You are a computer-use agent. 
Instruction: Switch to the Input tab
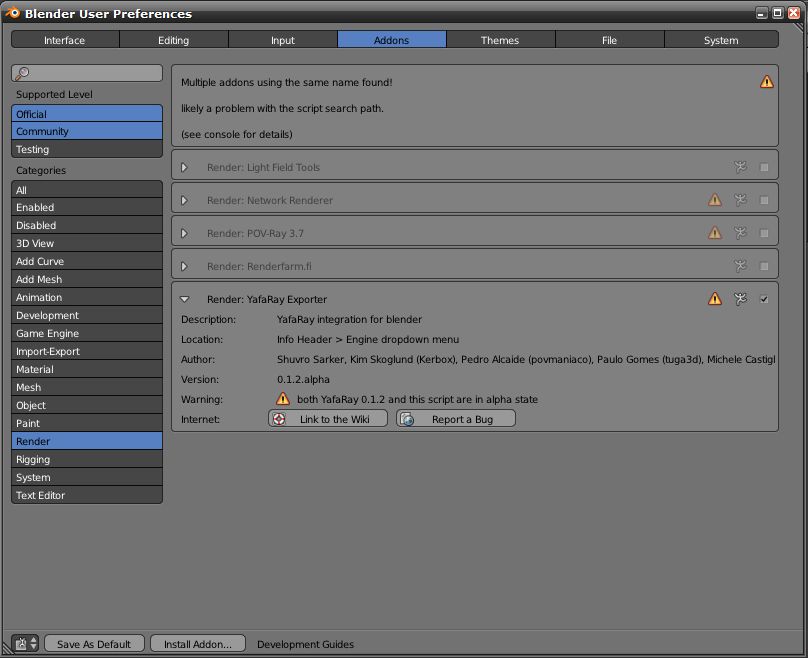[283, 40]
